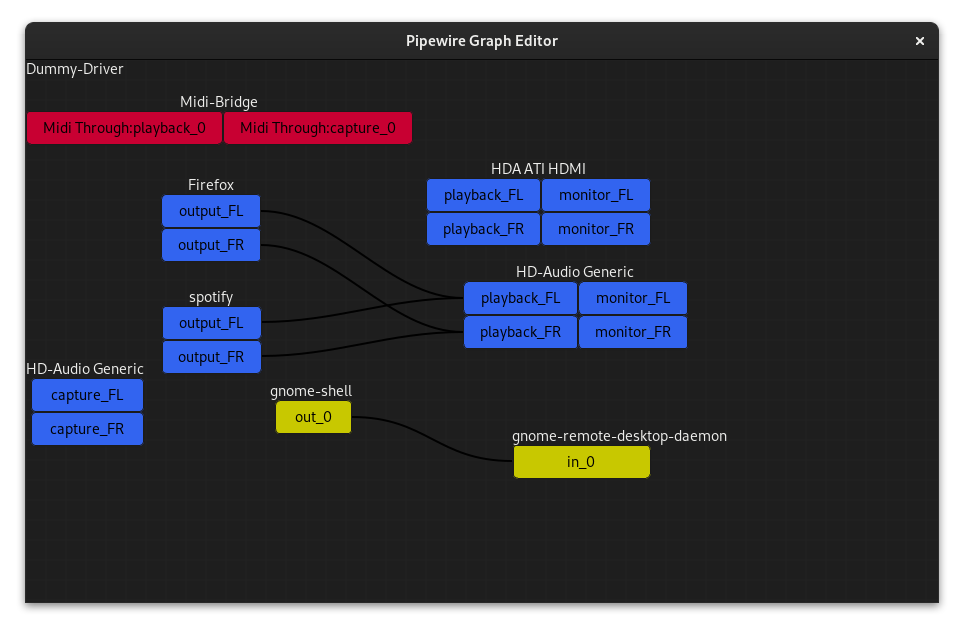Select spotify output_FR port
964x631 pixels.
tap(211, 357)
